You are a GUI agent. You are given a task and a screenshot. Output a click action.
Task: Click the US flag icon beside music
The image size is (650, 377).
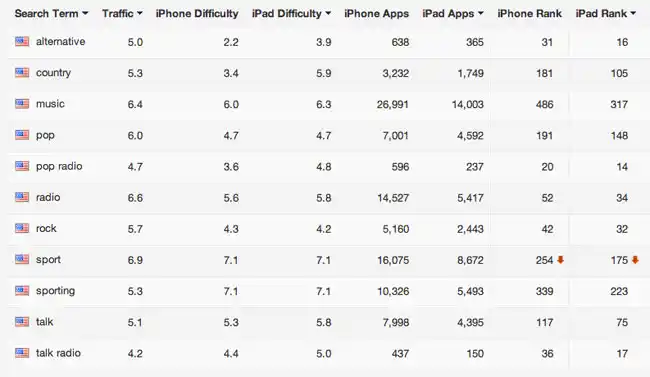click(x=22, y=104)
